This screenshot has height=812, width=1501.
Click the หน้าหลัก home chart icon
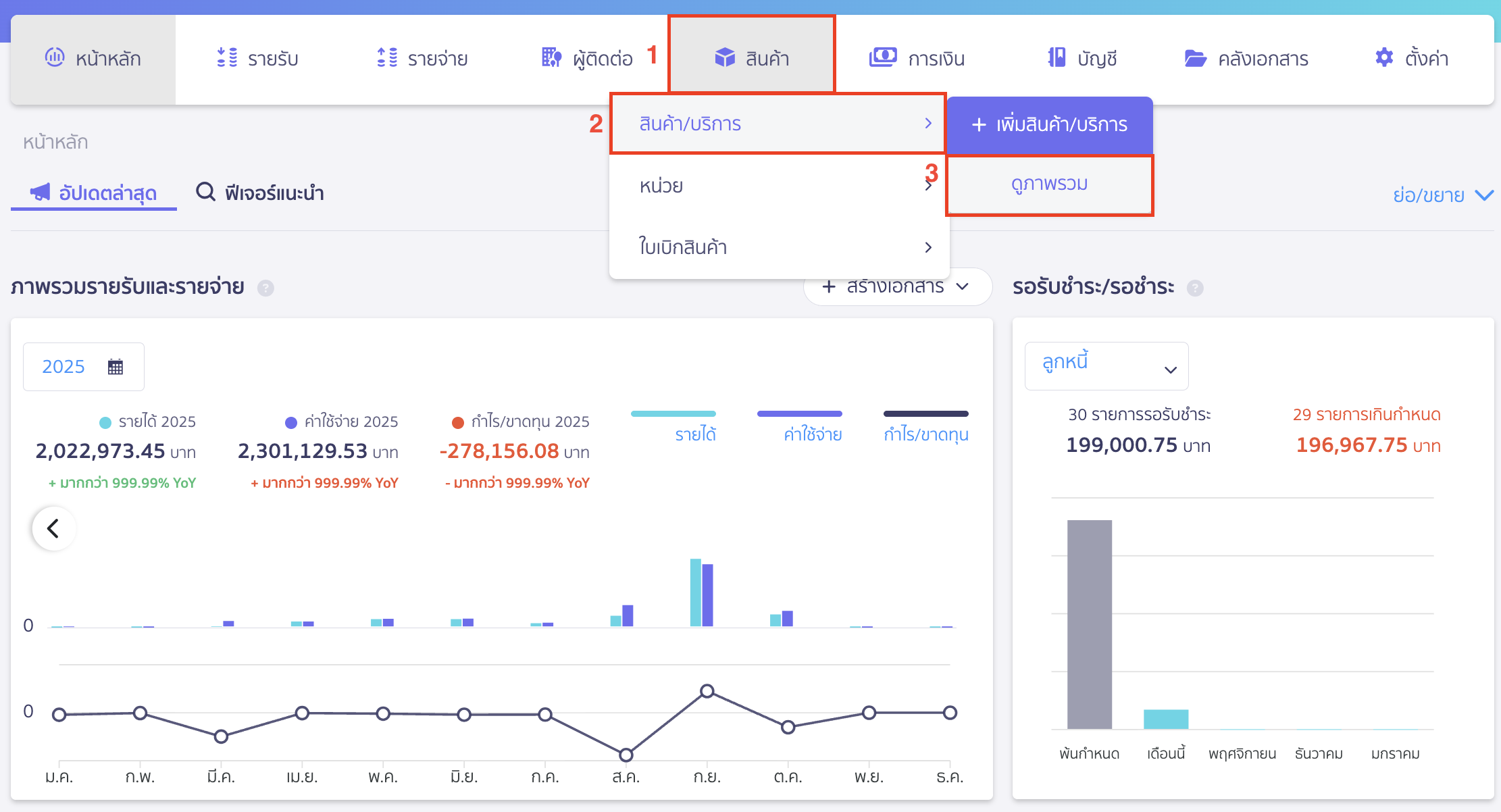(55, 58)
